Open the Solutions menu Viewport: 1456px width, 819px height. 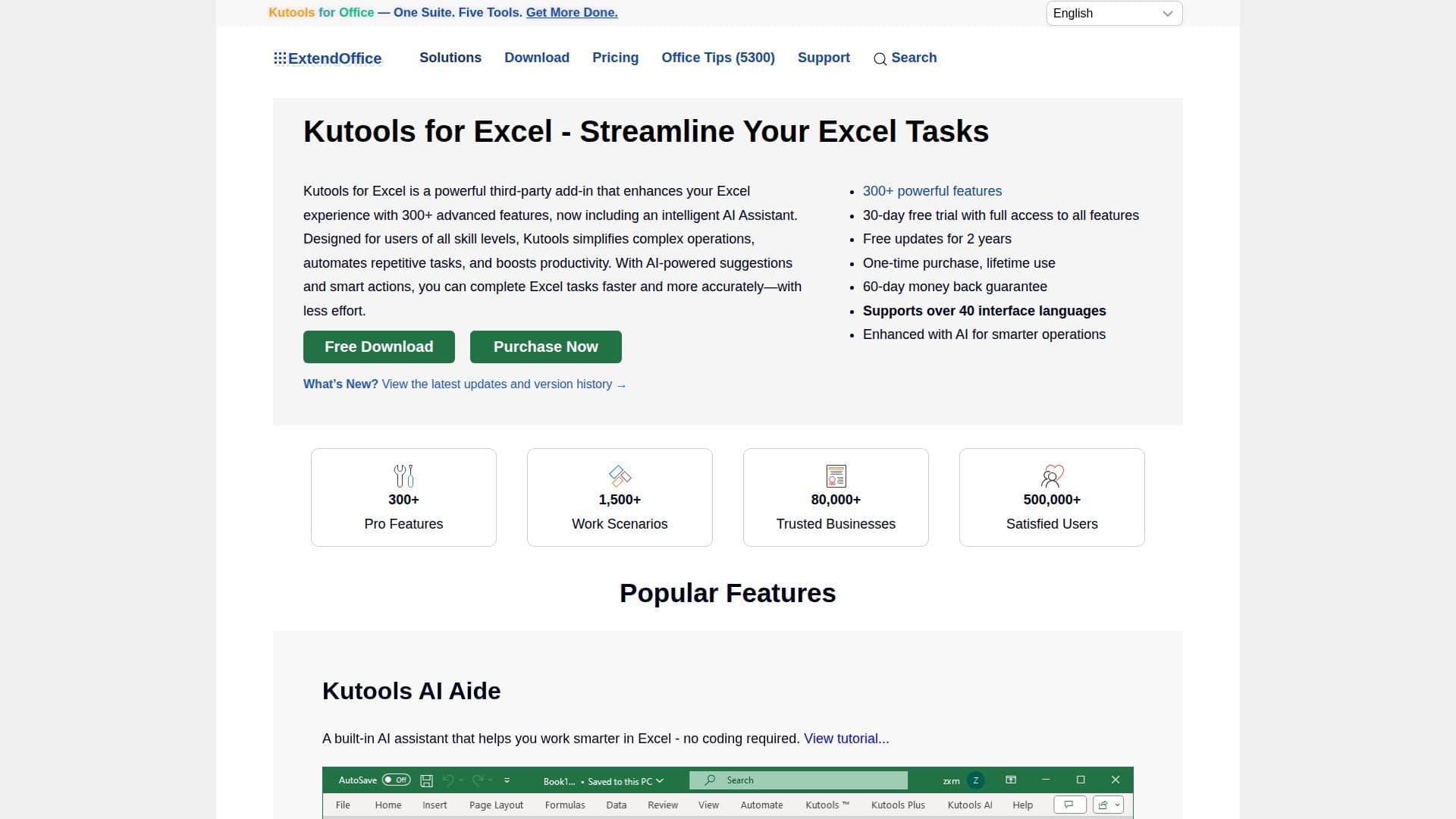pos(450,58)
